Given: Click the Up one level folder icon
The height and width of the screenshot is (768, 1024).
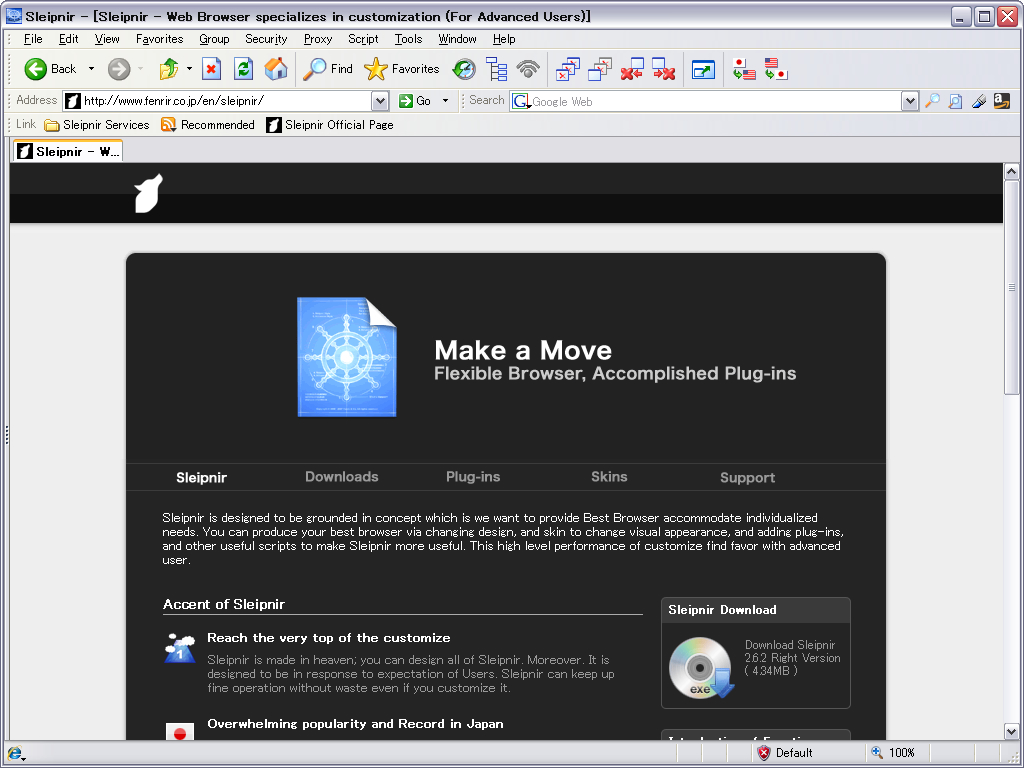Looking at the screenshot, I should pyautogui.click(x=168, y=69).
